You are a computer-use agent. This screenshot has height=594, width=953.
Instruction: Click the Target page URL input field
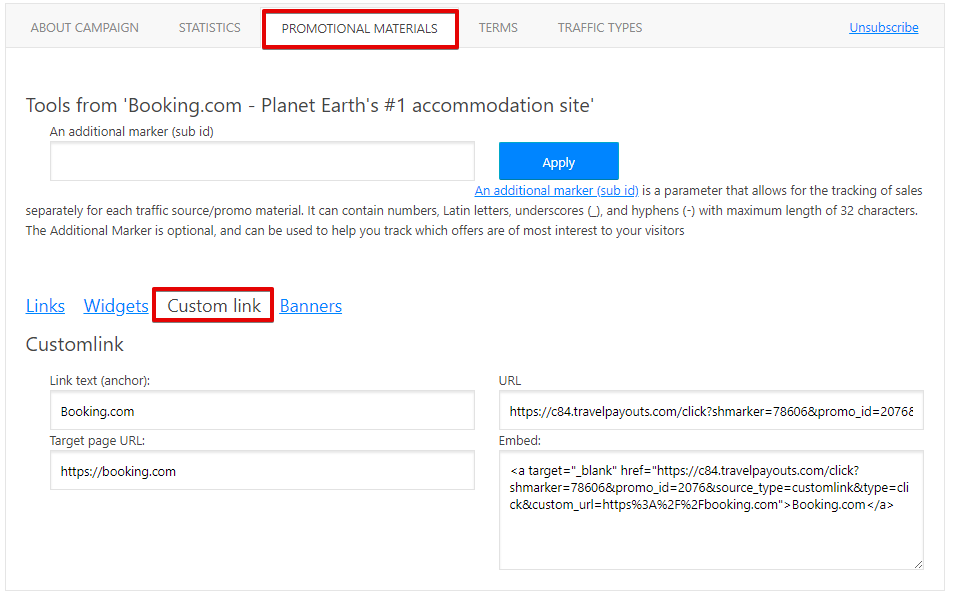(x=262, y=470)
